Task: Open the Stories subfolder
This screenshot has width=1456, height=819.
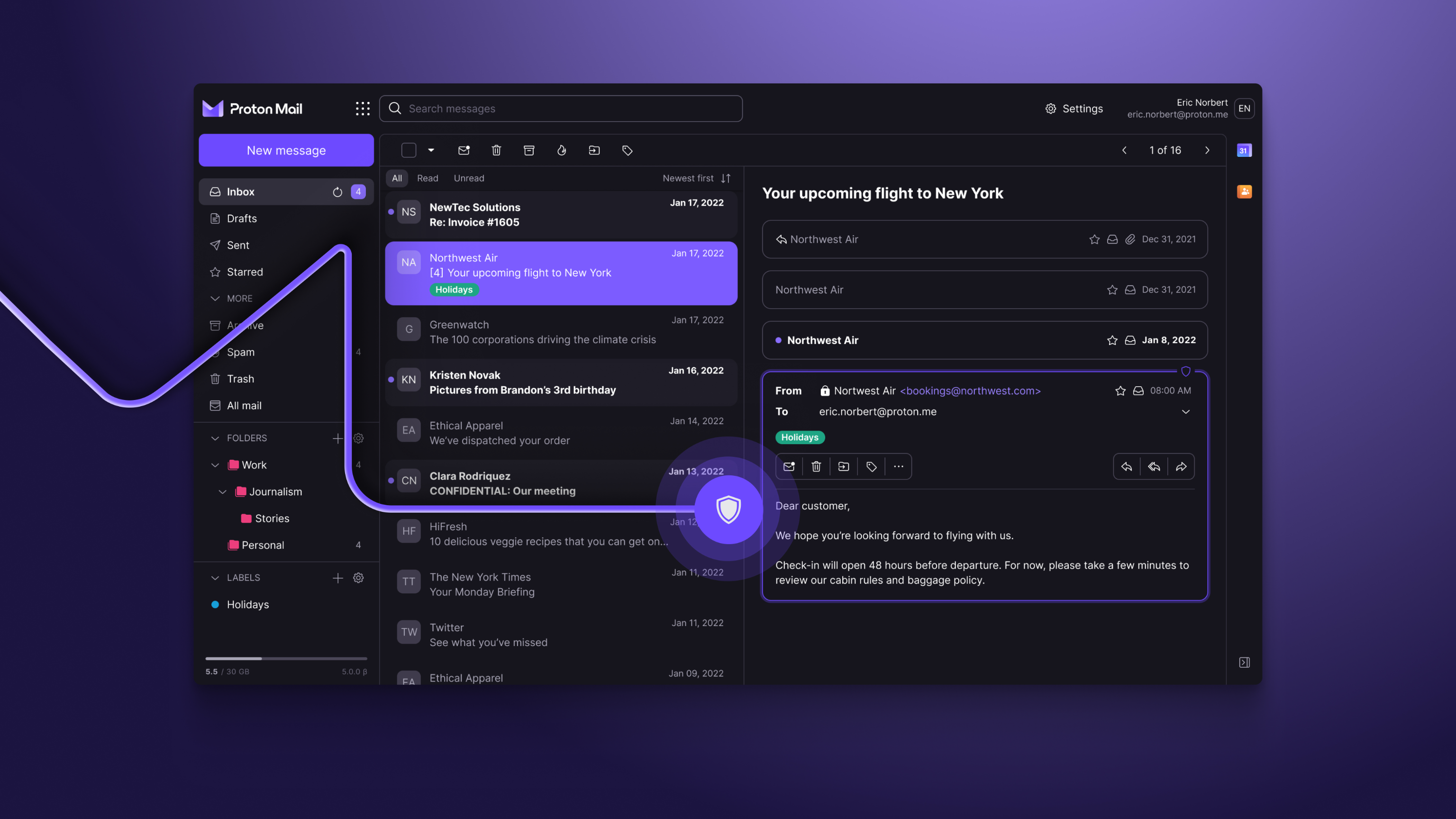Action: (x=264, y=519)
